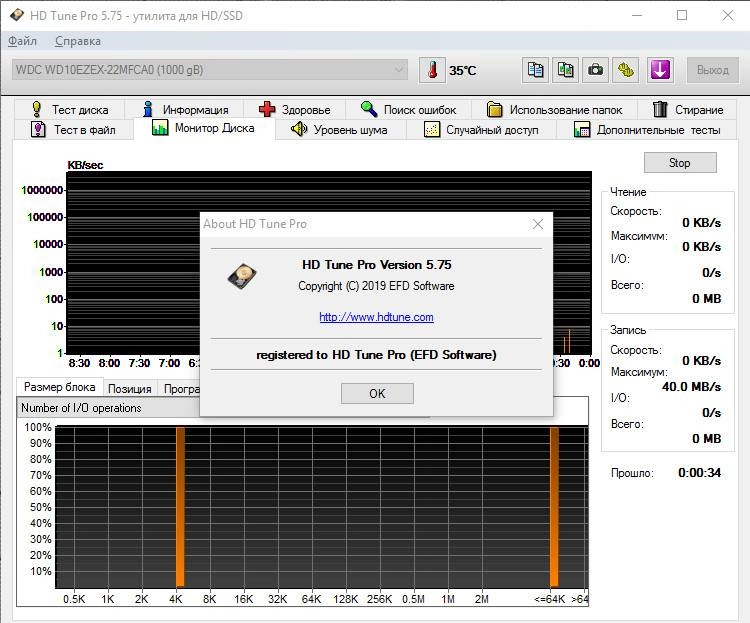Viewport: 750px width, 623px height.
Task: Switch to the Уровень шума tab
Action: pyautogui.click(x=341, y=130)
